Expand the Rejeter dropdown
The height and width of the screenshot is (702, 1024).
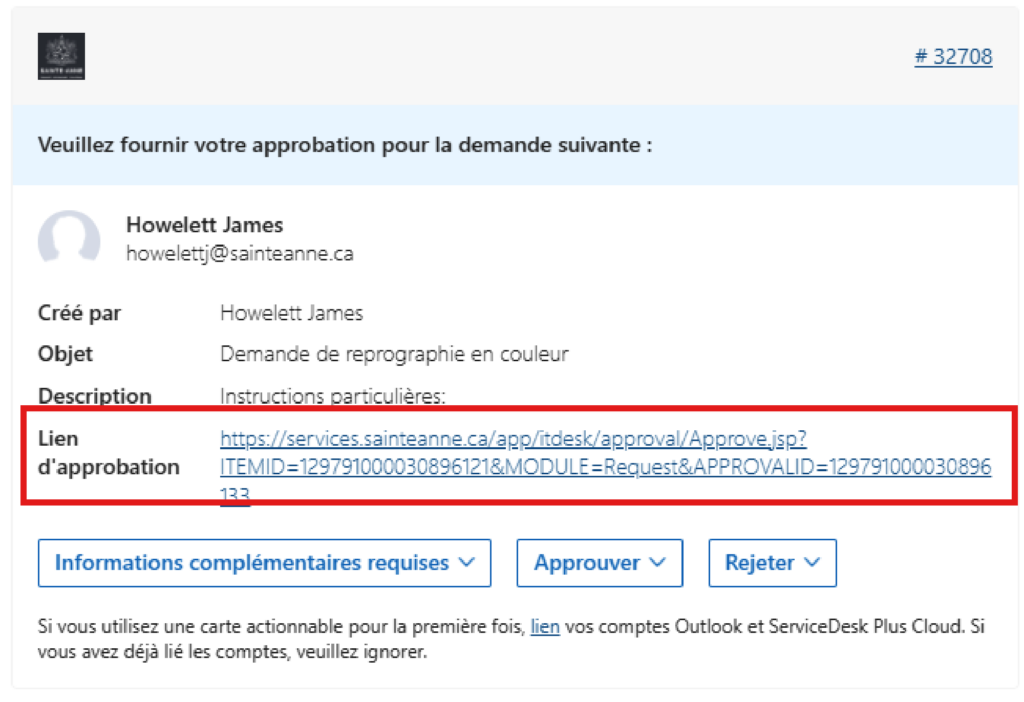point(772,563)
